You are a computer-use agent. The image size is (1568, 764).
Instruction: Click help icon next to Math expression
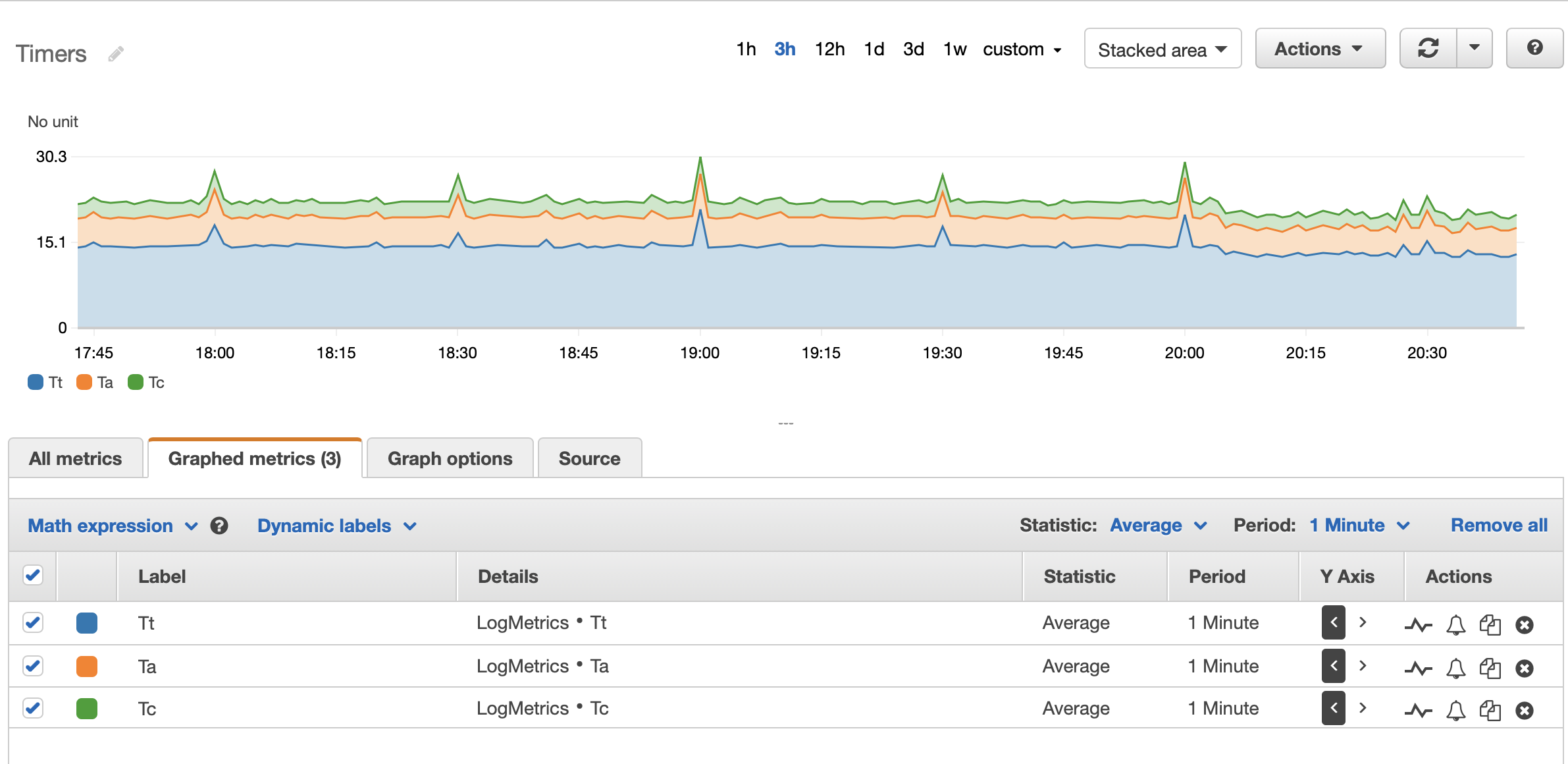point(219,526)
